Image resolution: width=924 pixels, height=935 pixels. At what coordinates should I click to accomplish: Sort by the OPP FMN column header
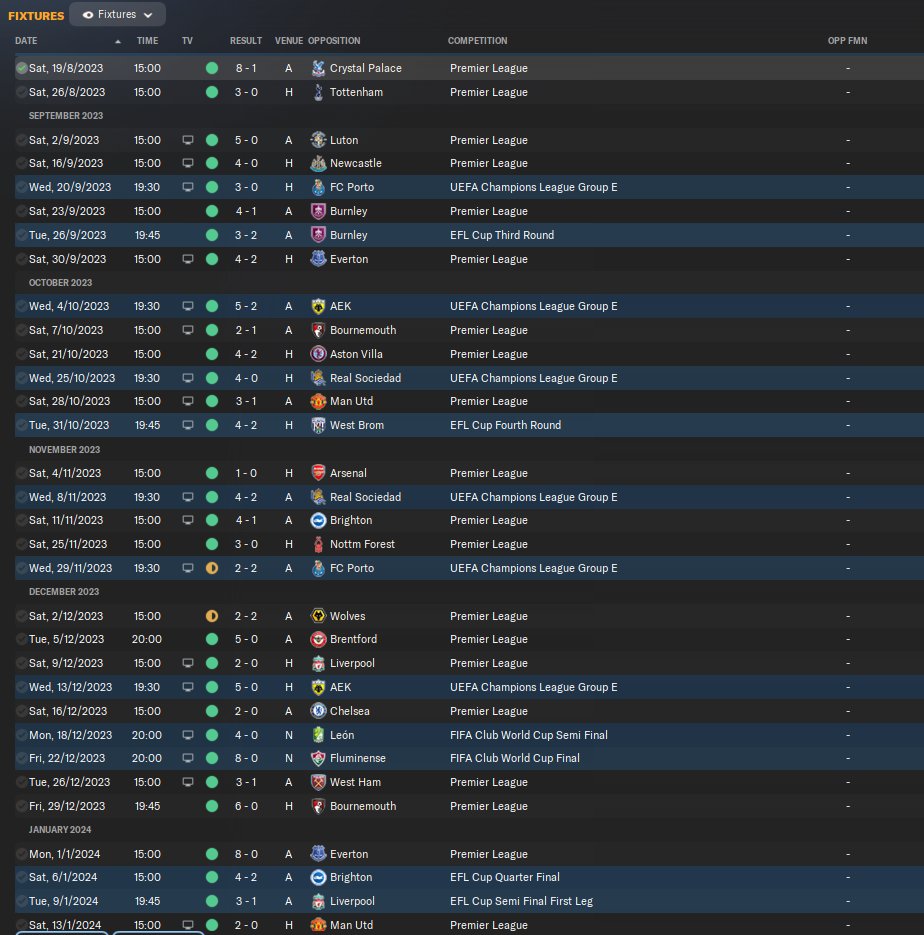847,41
